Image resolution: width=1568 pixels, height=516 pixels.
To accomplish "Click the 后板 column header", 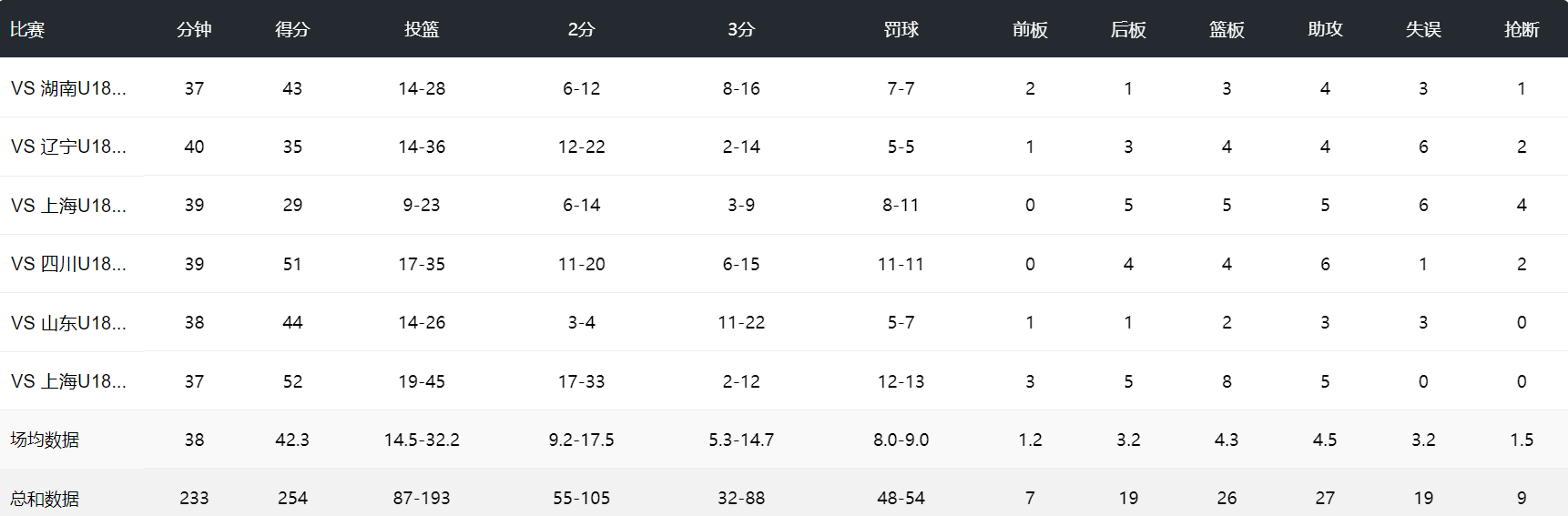I will click(1128, 29).
